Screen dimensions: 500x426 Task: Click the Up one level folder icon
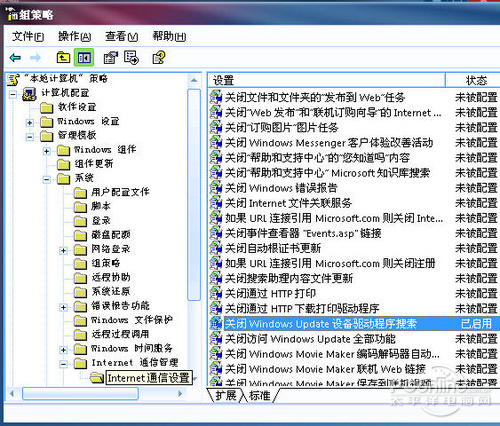tap(63, 58)
